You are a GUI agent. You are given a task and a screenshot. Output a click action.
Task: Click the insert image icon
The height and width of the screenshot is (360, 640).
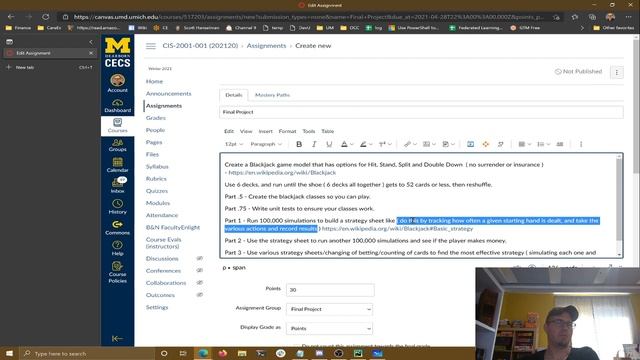(x=426, y=144)
